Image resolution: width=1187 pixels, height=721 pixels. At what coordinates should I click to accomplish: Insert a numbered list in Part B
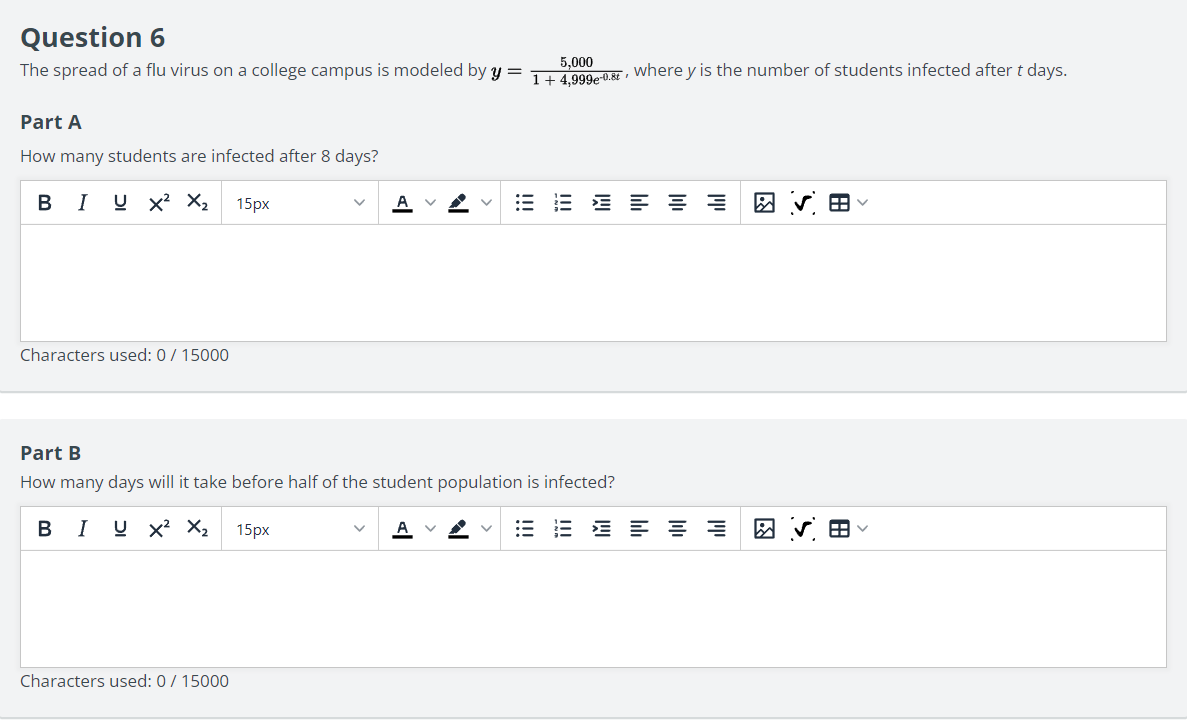563,528
